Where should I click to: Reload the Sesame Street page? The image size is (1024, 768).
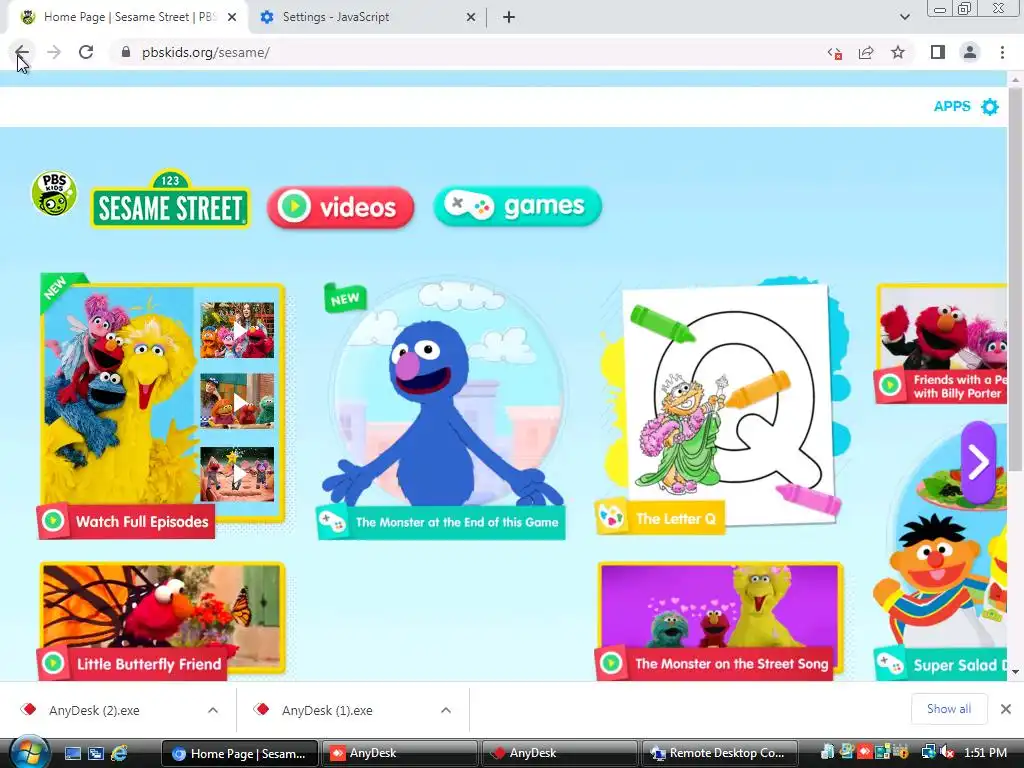86,52
